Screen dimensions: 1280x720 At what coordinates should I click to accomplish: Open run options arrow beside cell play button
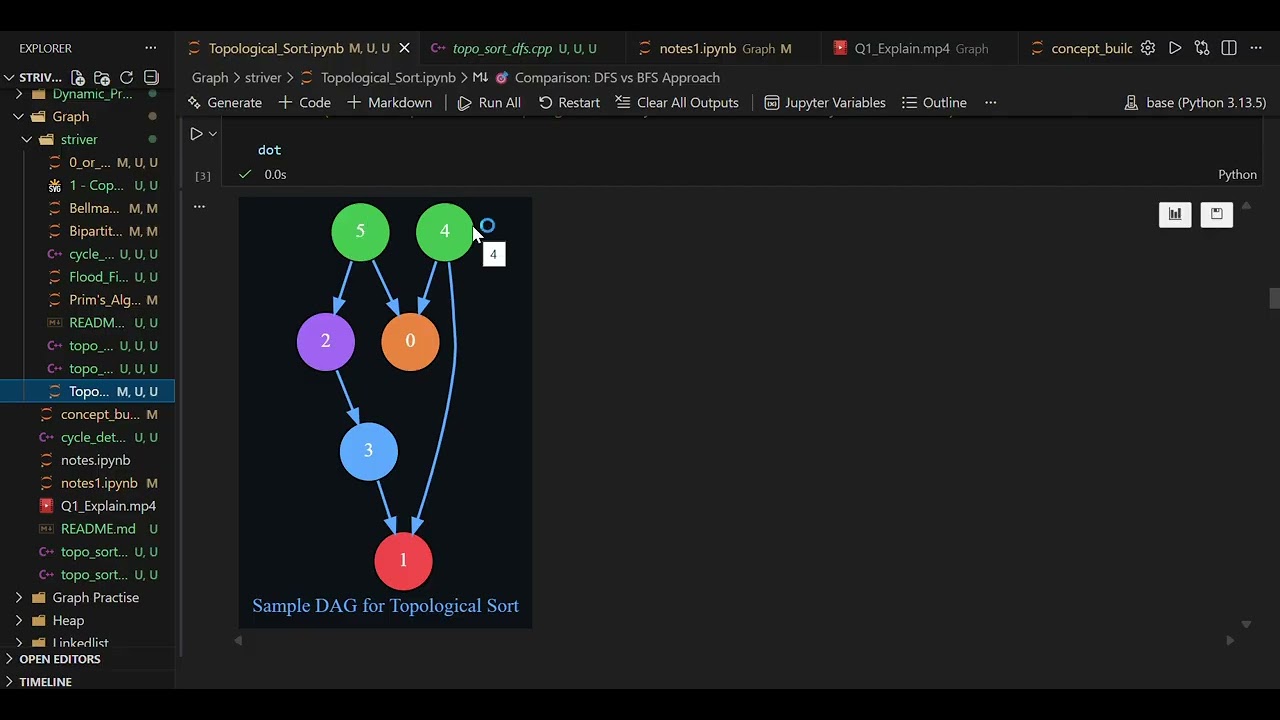click(212, 134)
